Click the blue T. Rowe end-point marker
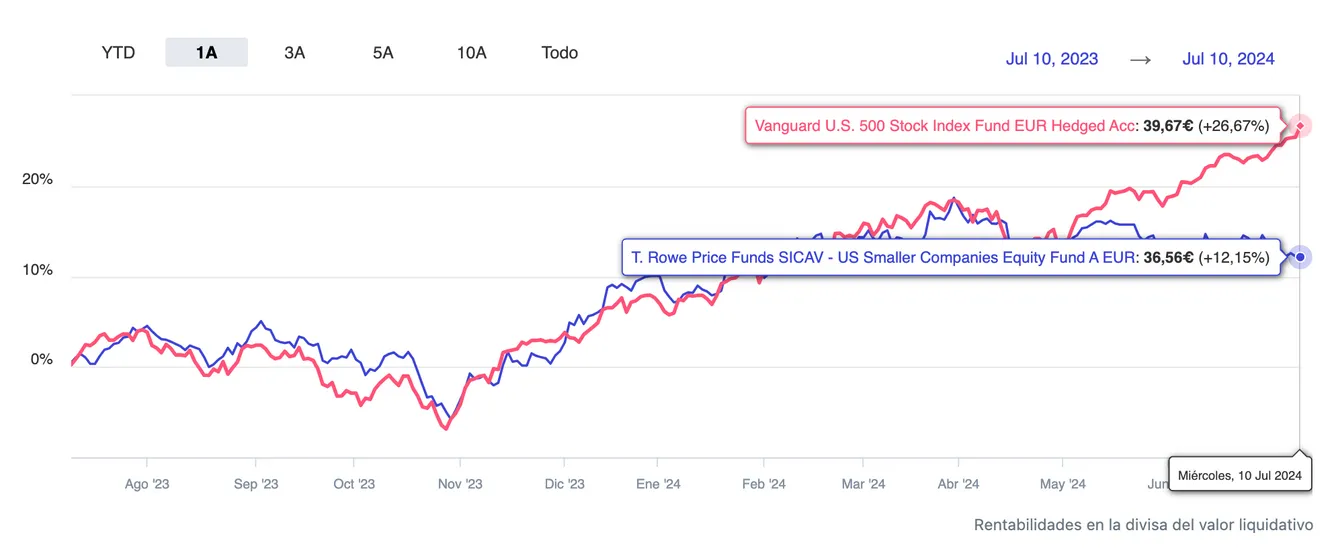This screenshot has width=1332, height=551. (1300, 257)
